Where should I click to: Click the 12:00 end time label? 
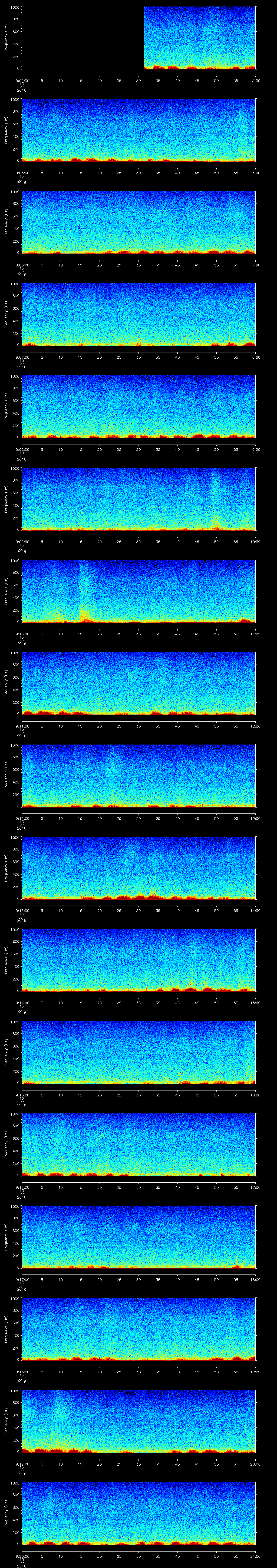[x=255, y=726]
